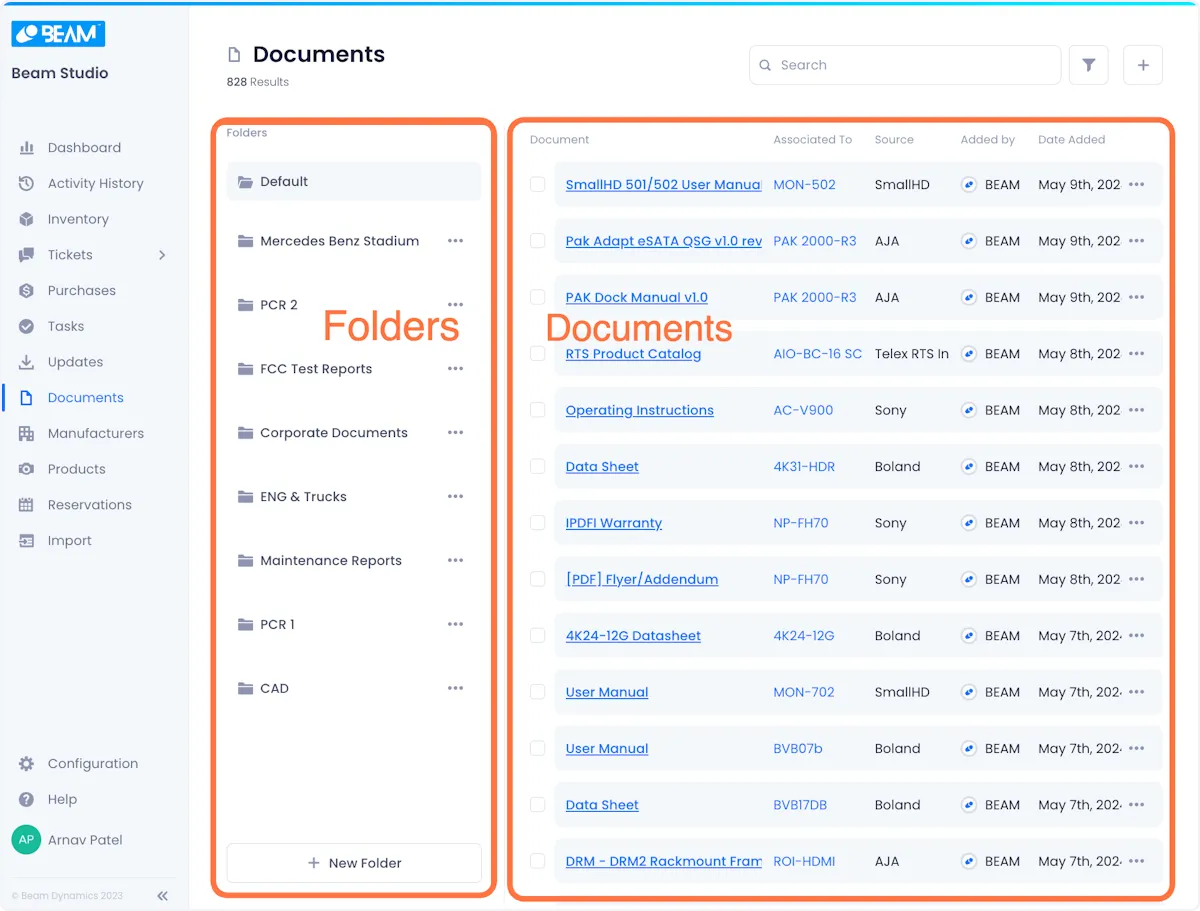This screenshot has height=911, width=1200.
Task: Click the Manufacturers building icon
Action: coord(27,433)
